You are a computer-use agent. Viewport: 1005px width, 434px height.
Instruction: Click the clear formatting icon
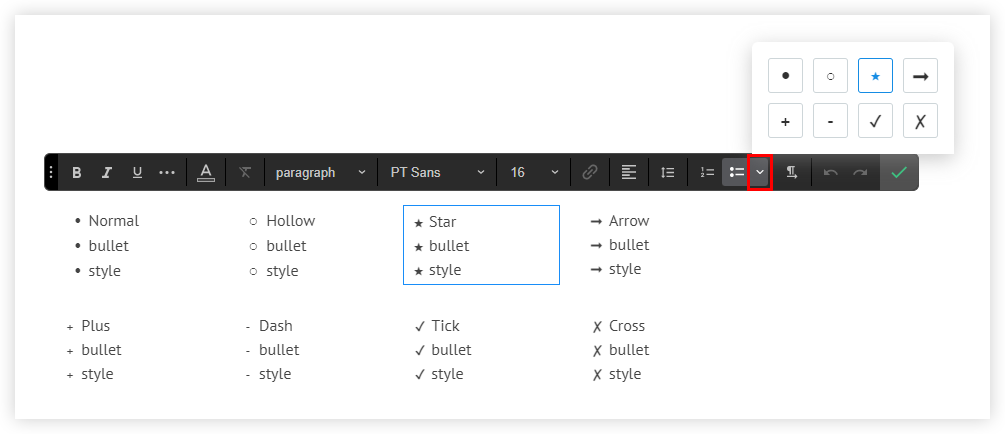245,172
